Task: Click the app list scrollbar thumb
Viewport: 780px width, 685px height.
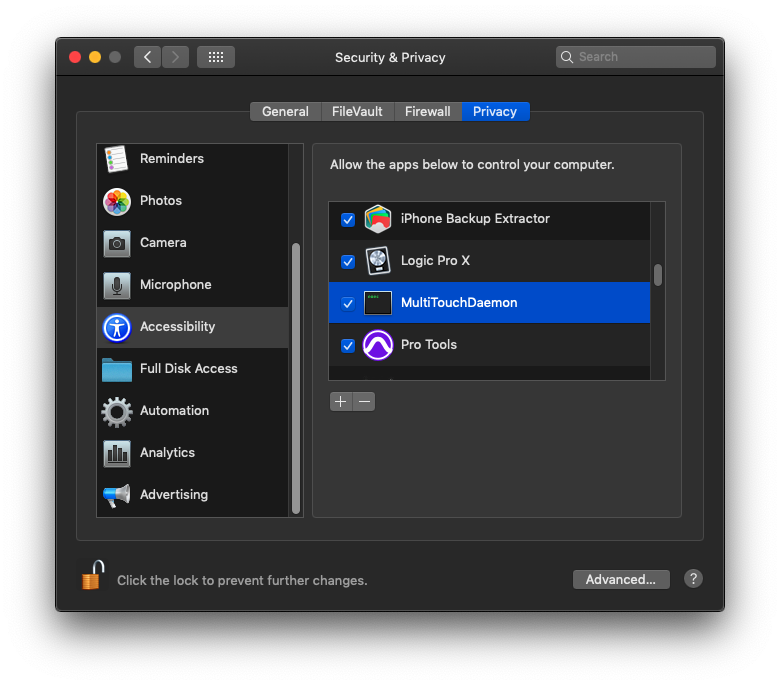Action: [x=658, y=274]
